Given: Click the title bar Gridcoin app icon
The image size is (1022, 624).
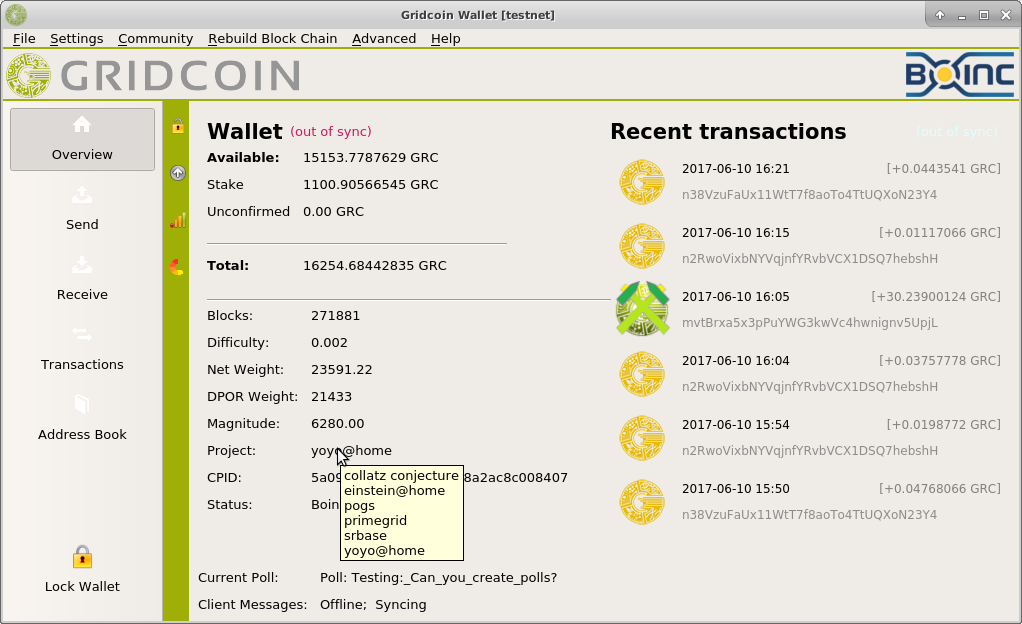Looking at the screenshot, I should (16, 15).
